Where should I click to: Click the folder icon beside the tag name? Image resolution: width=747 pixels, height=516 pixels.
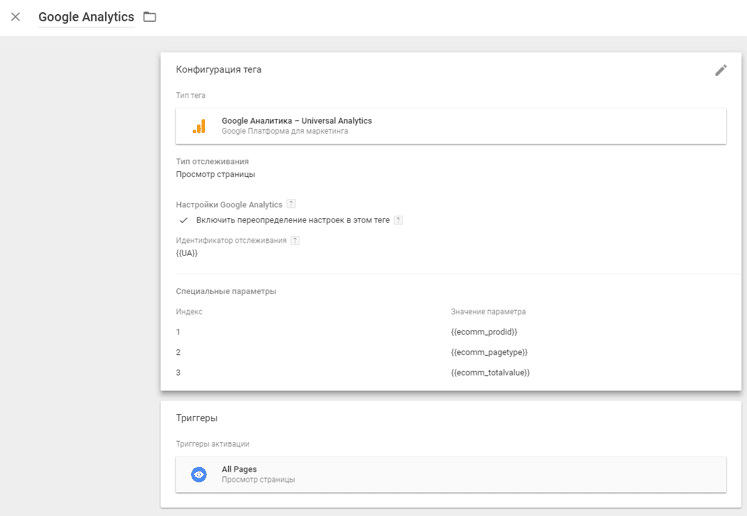pos(150,17)
